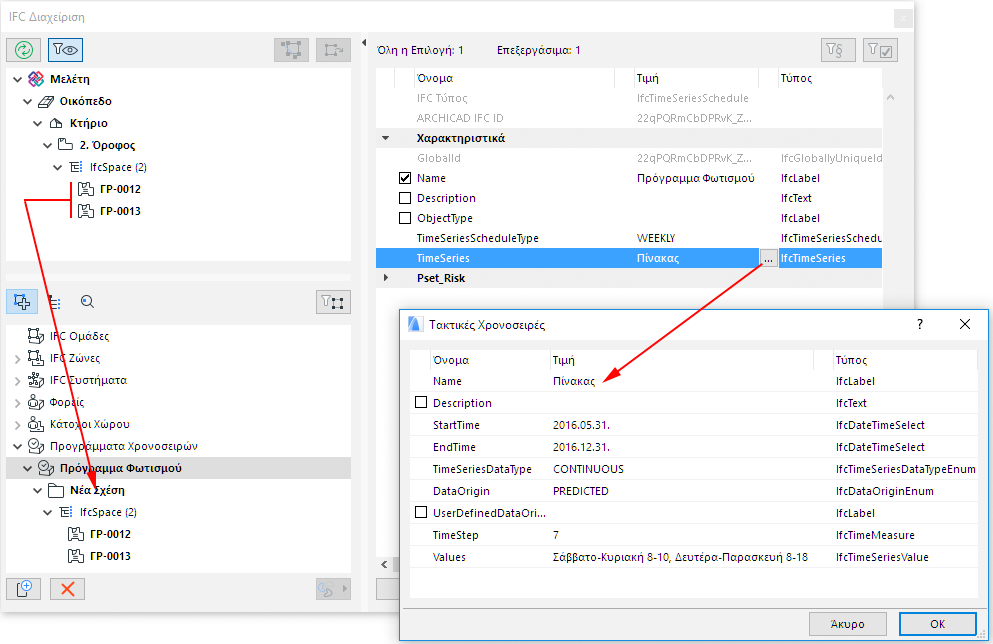Select the assignments view icon
Screen dimensions: 993x644
(x=22, y=302)
